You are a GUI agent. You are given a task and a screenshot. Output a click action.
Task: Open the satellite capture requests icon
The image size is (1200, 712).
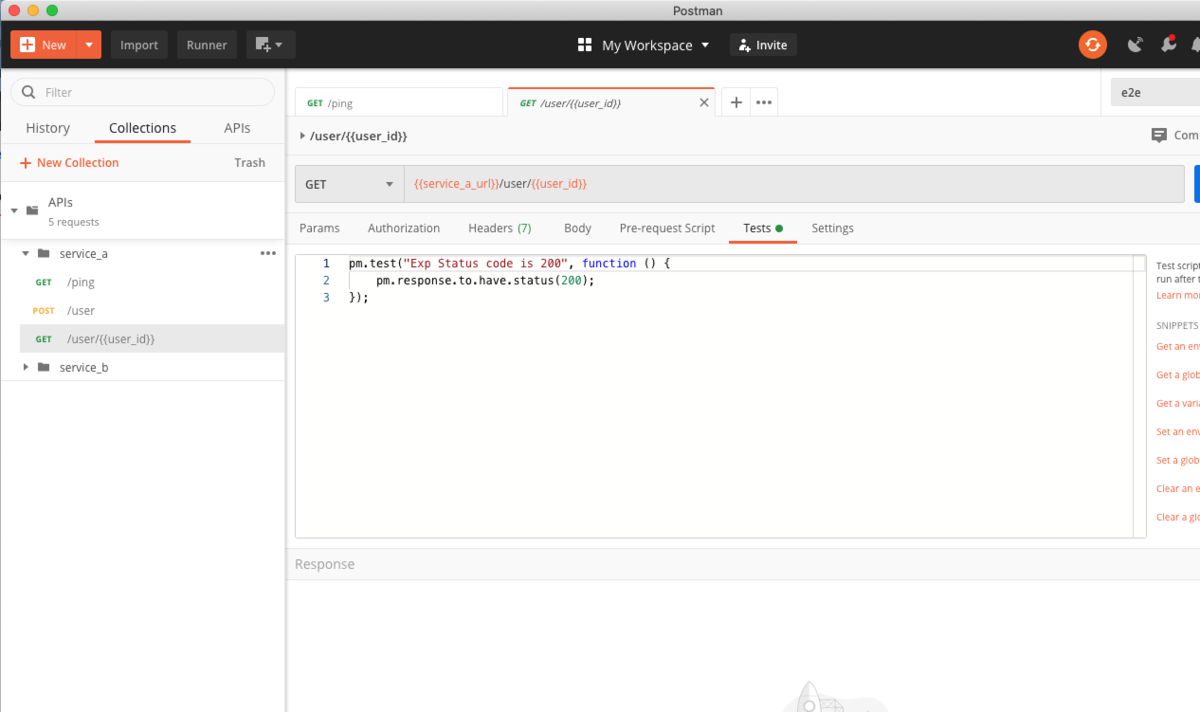(x=1135, y=45)
